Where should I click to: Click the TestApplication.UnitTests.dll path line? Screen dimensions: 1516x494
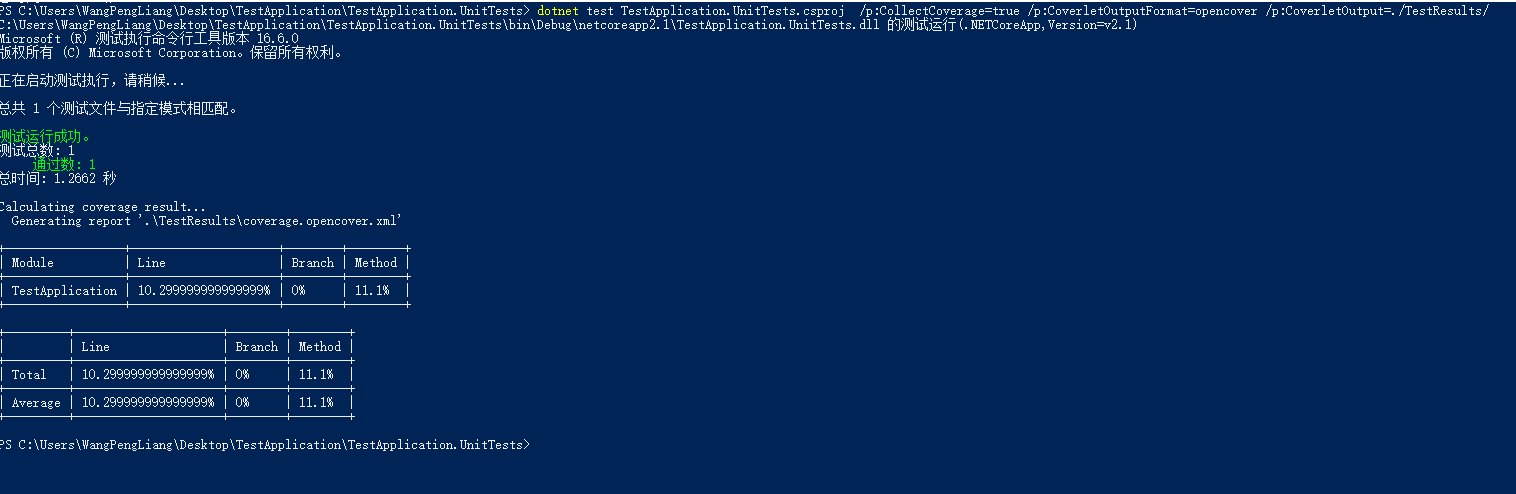(568, 25)
